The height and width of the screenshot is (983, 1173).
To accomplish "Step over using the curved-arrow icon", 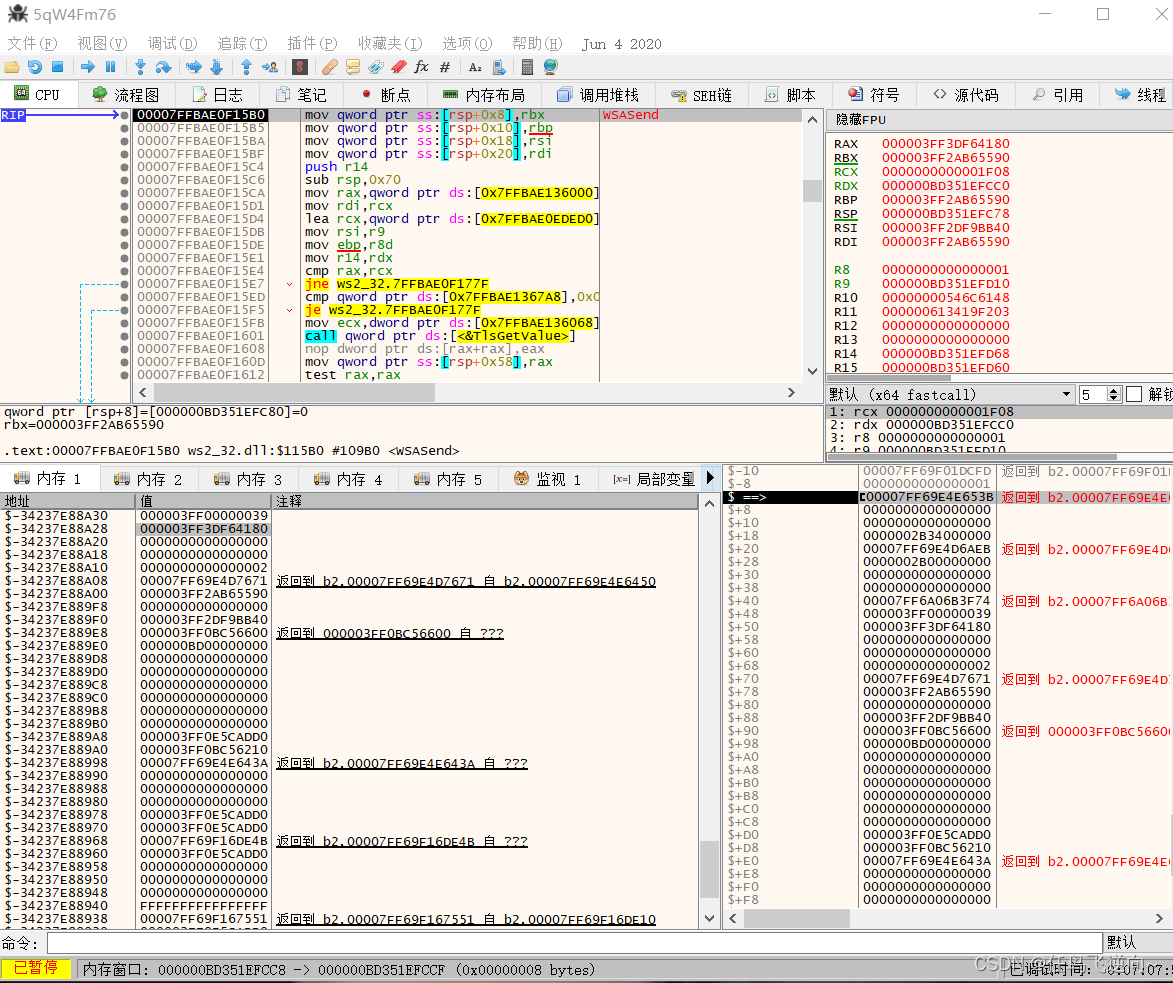I will (x=163, y=67).
